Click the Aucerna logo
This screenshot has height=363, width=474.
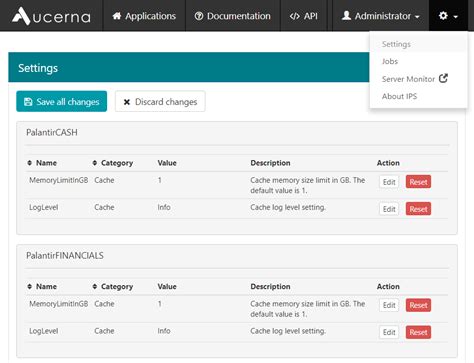pos(51,16)
